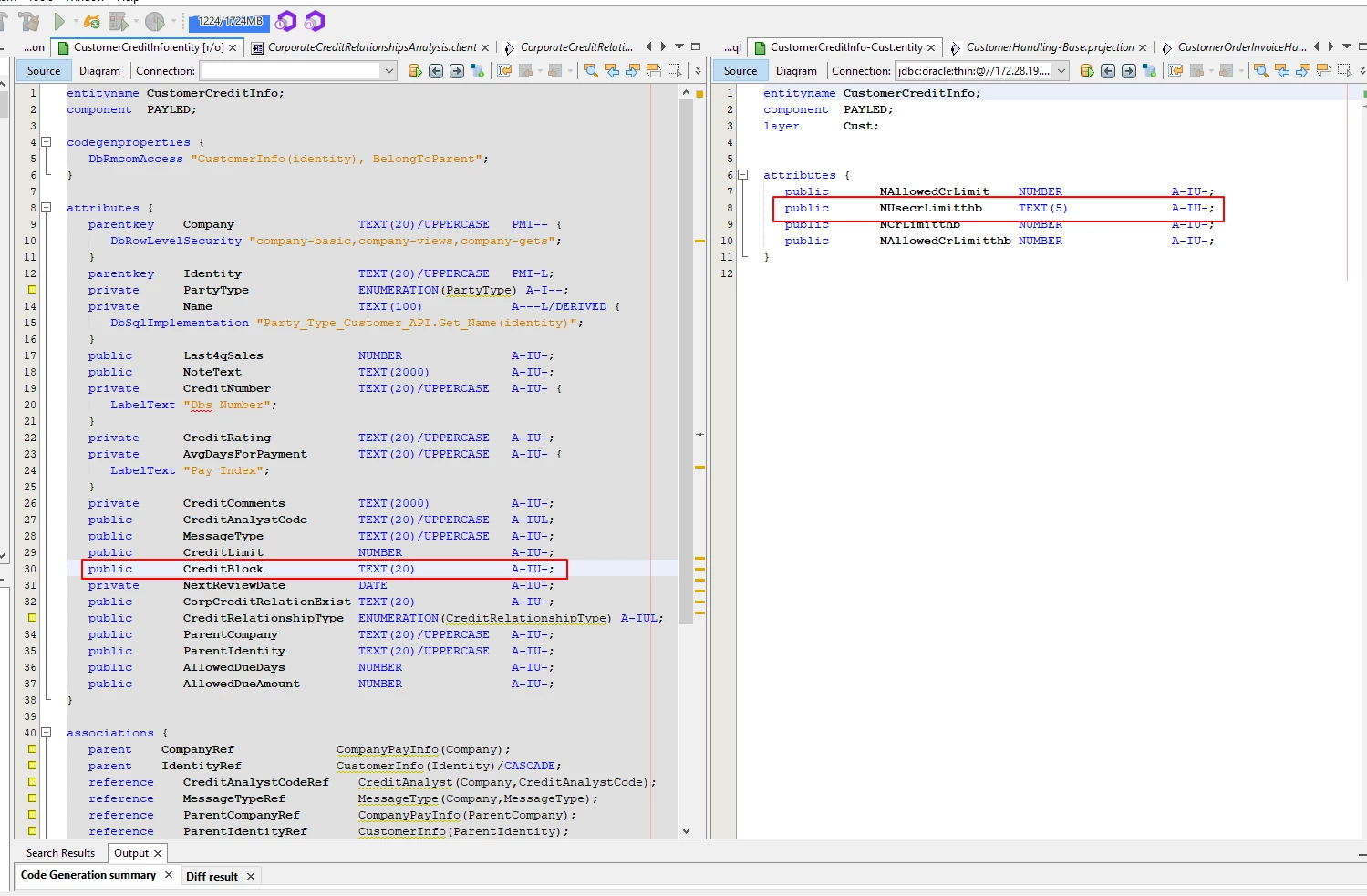Expand left editor toolbar overflow chevron
Screen dimensions: 1367x896
[698, 70]
